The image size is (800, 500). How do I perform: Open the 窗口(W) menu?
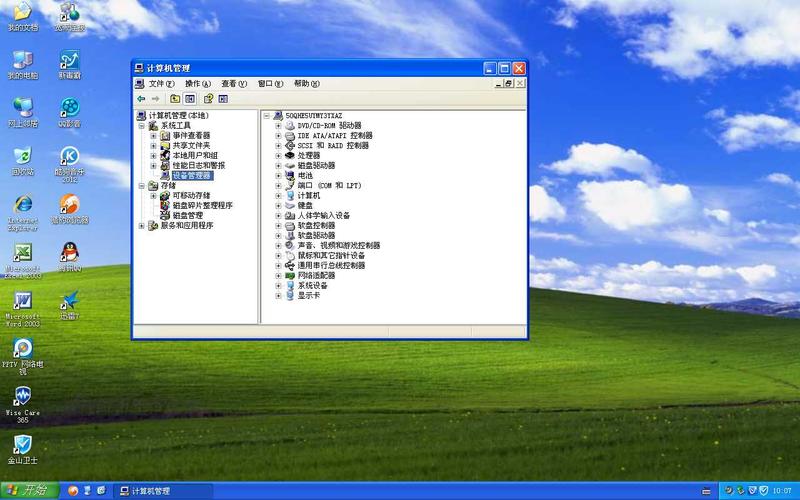point(270,84)
